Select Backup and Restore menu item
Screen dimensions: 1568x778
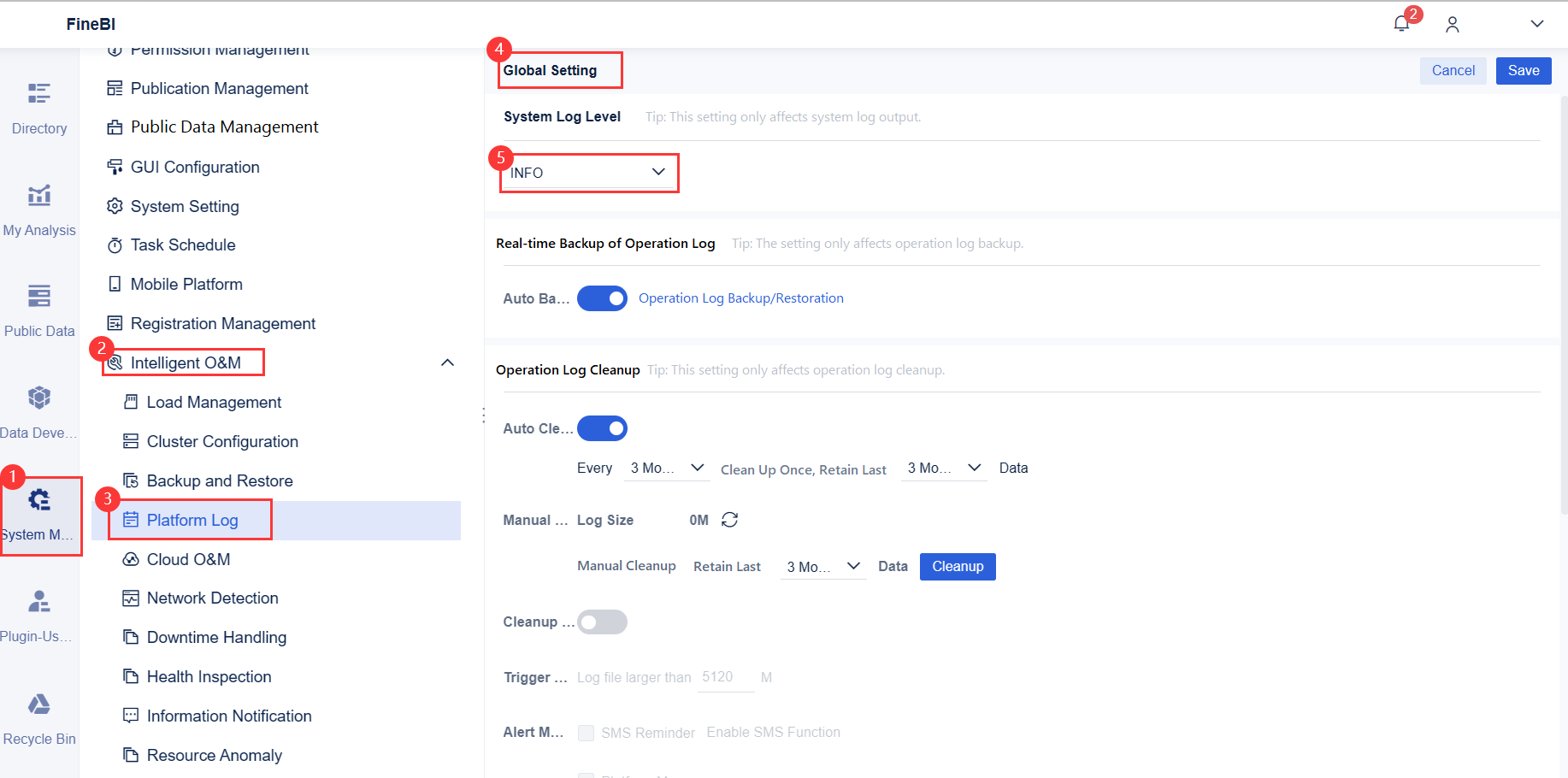(219, 480)
